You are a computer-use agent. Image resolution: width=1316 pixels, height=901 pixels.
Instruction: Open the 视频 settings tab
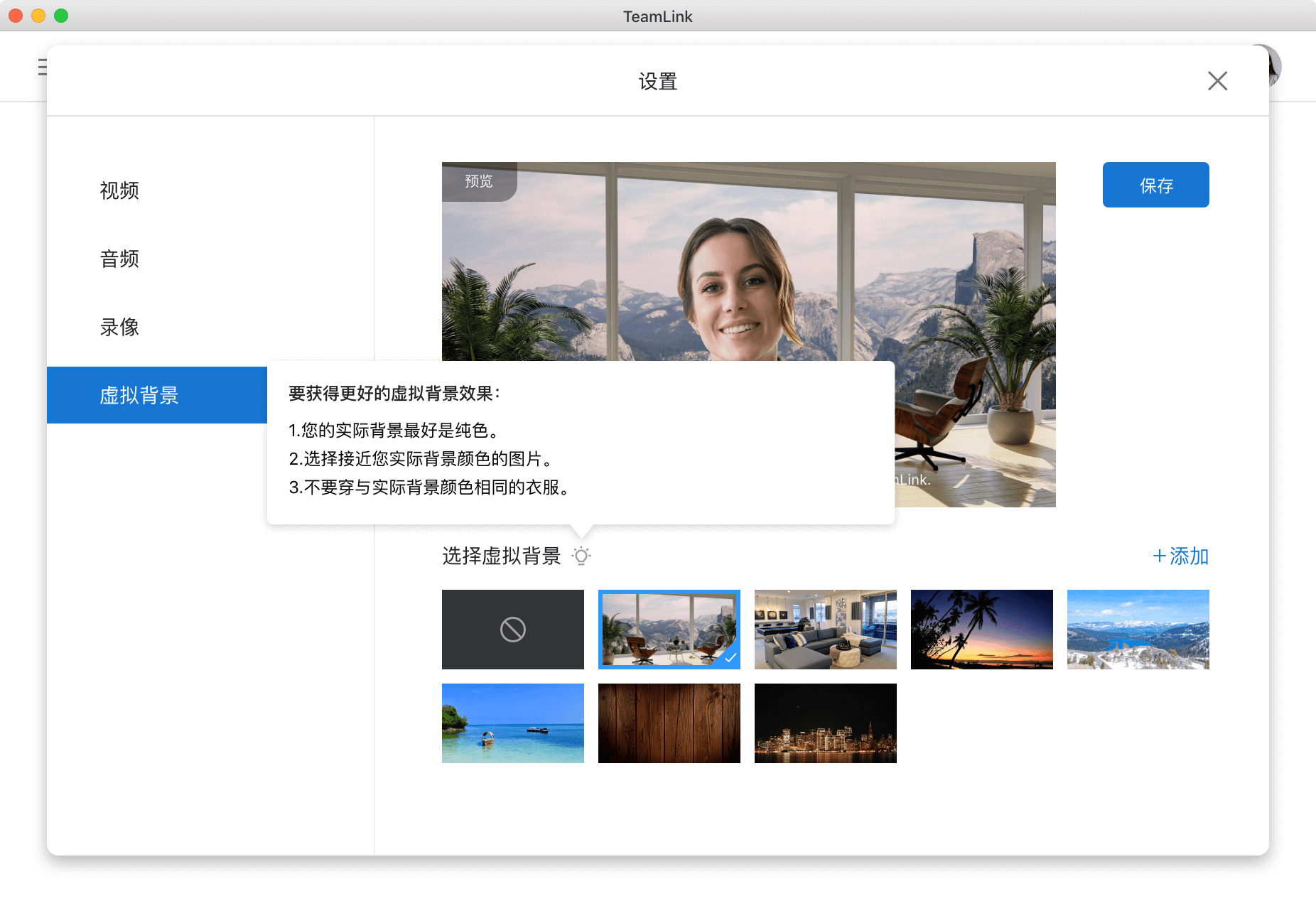point(119,190)
